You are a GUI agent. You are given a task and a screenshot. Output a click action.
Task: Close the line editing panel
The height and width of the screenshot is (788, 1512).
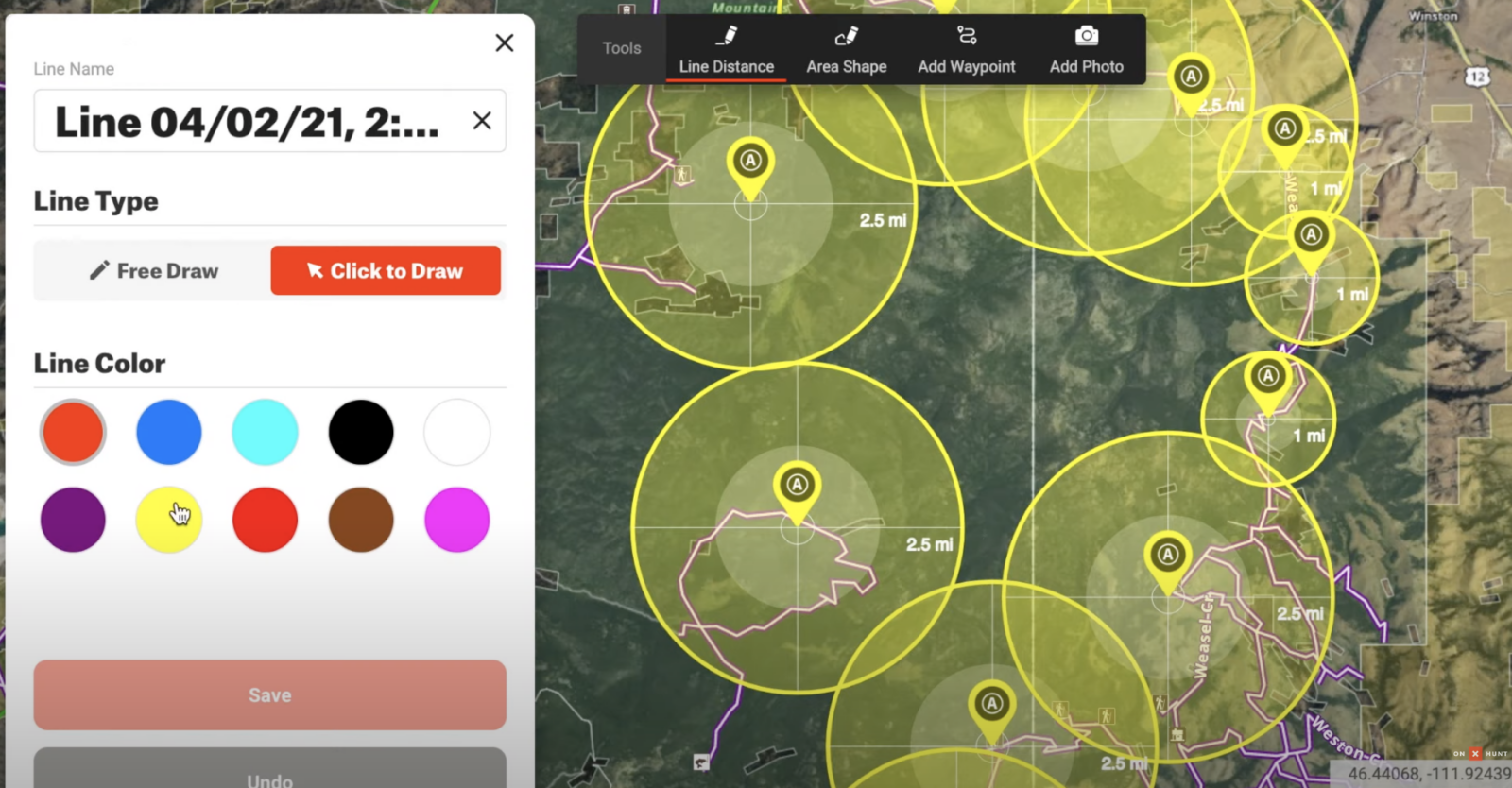(x=505, y=43)
